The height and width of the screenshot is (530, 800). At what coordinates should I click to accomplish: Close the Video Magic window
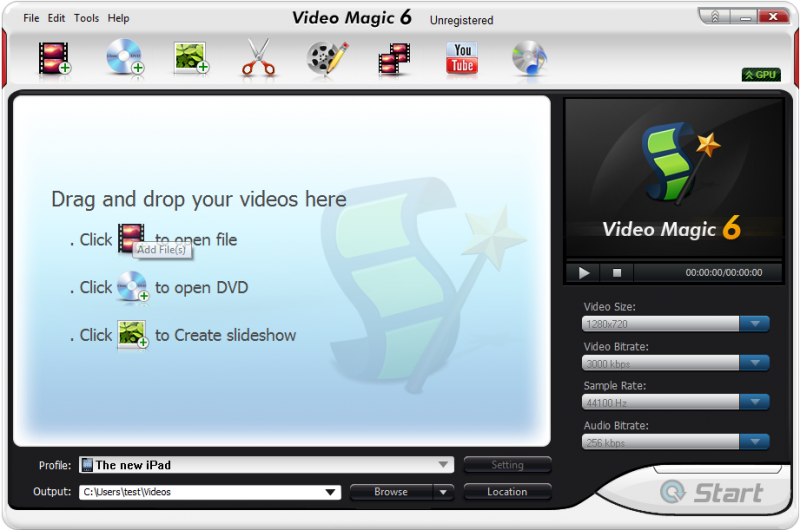point(773,17)
